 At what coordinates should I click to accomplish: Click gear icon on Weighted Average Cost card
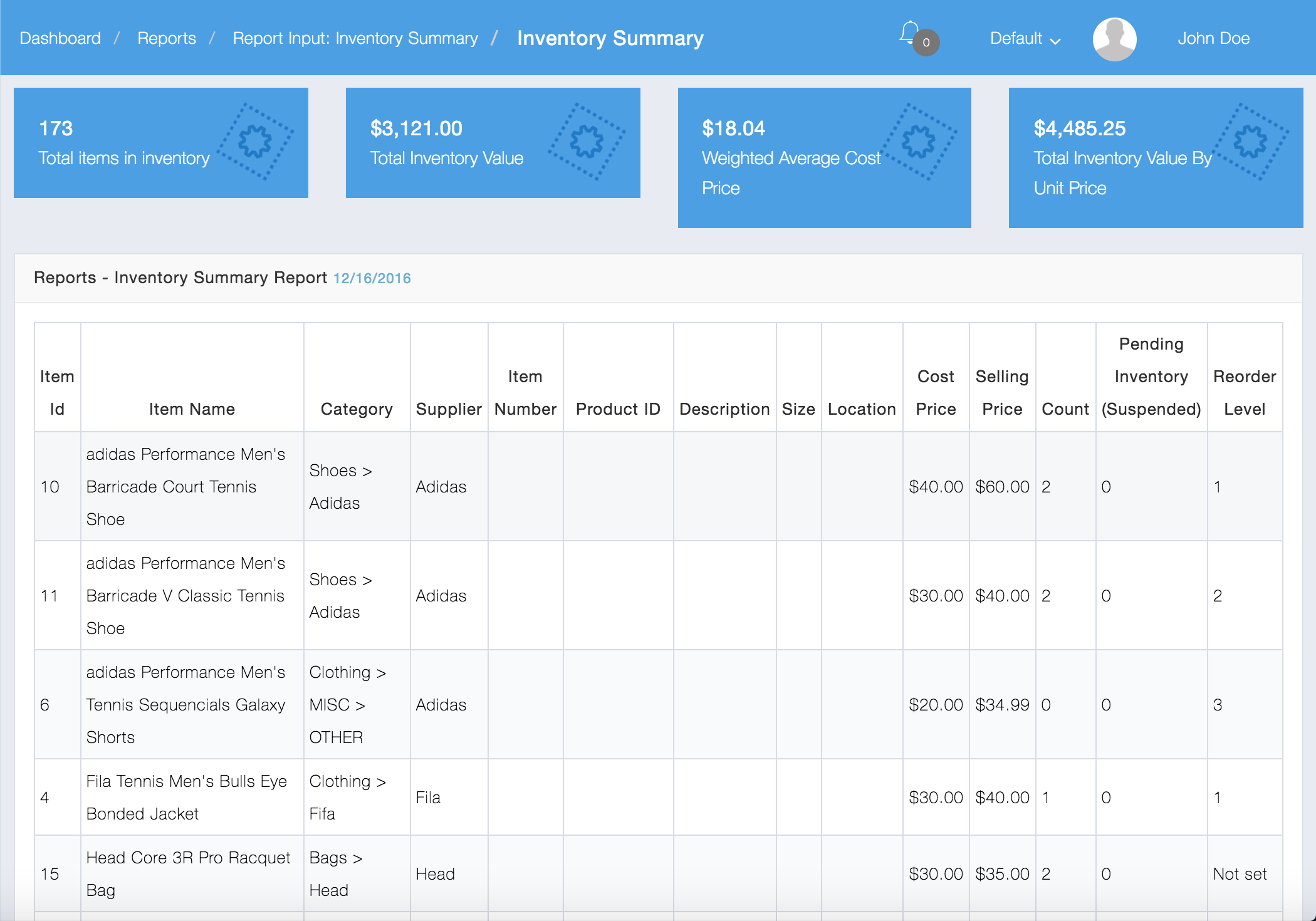point(918,142)
